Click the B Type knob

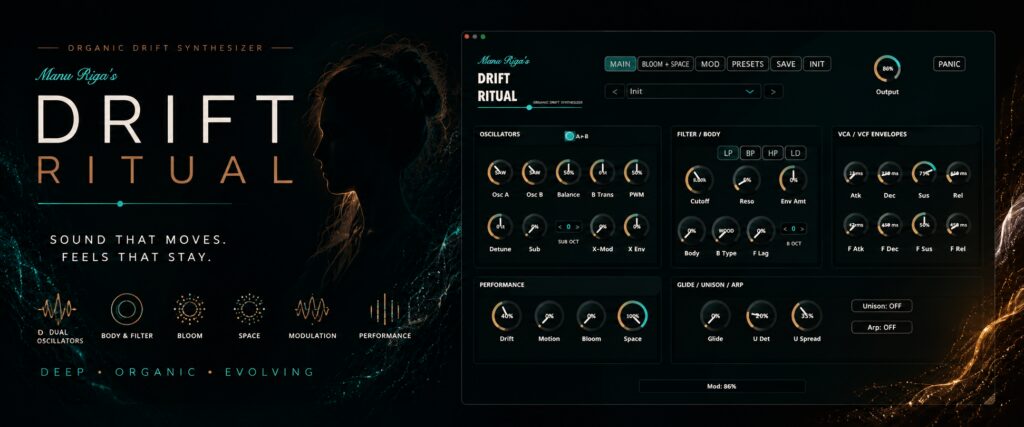pyautogui.click(x=726, y=231)
